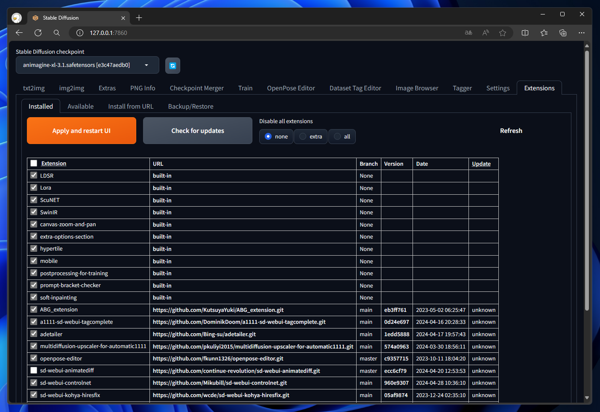The width and height of the screenshot is (600, 412).
Task: Switch to the img2img tab
Action: [x=72, y=88]
